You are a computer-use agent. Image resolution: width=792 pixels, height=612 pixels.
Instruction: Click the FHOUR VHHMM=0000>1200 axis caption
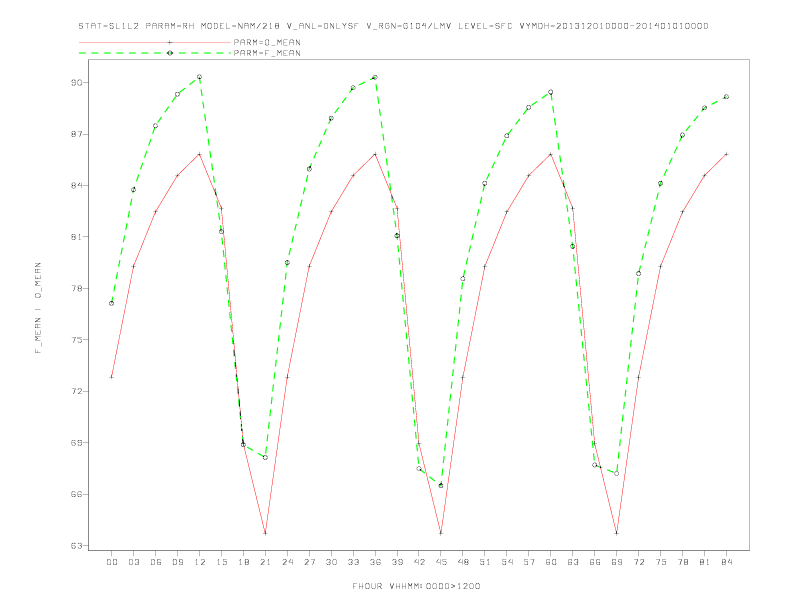tap(416, 586)
